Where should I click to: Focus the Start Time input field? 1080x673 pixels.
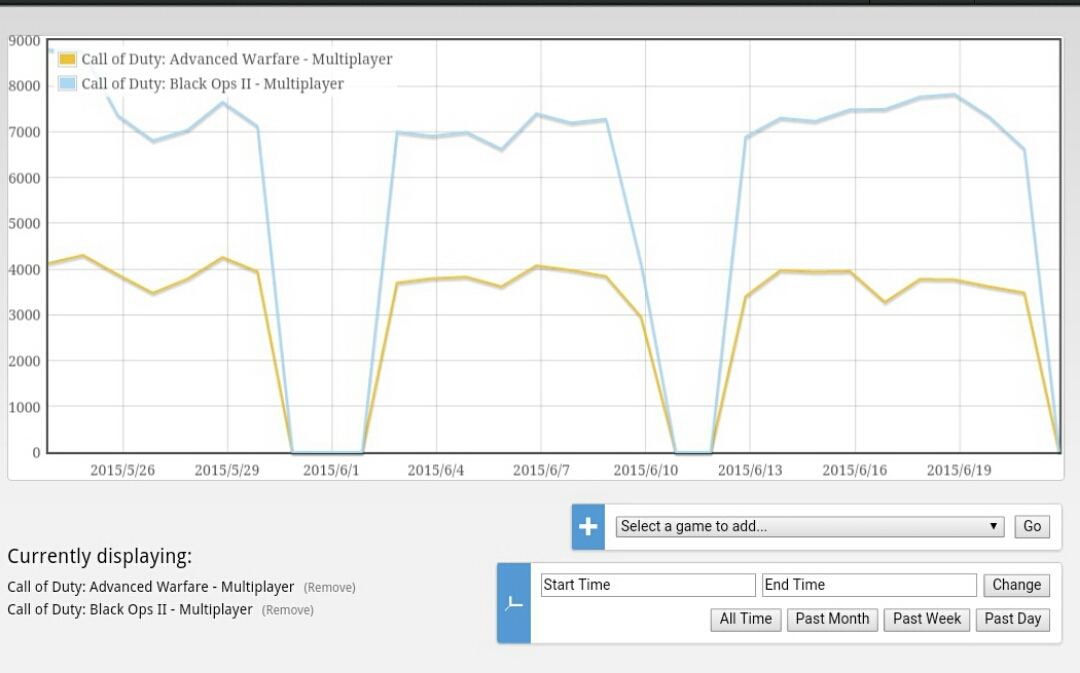(x=648, y=585)
